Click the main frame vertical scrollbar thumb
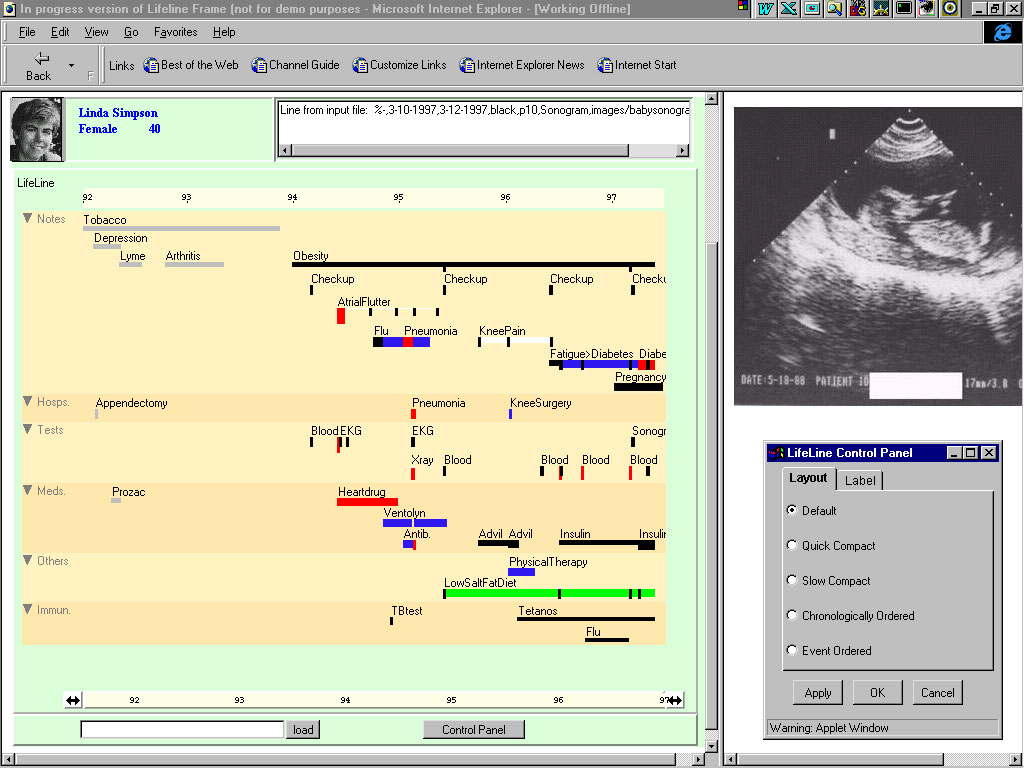This screenshot has width=1024, height=768. click(x=711, y=487)
